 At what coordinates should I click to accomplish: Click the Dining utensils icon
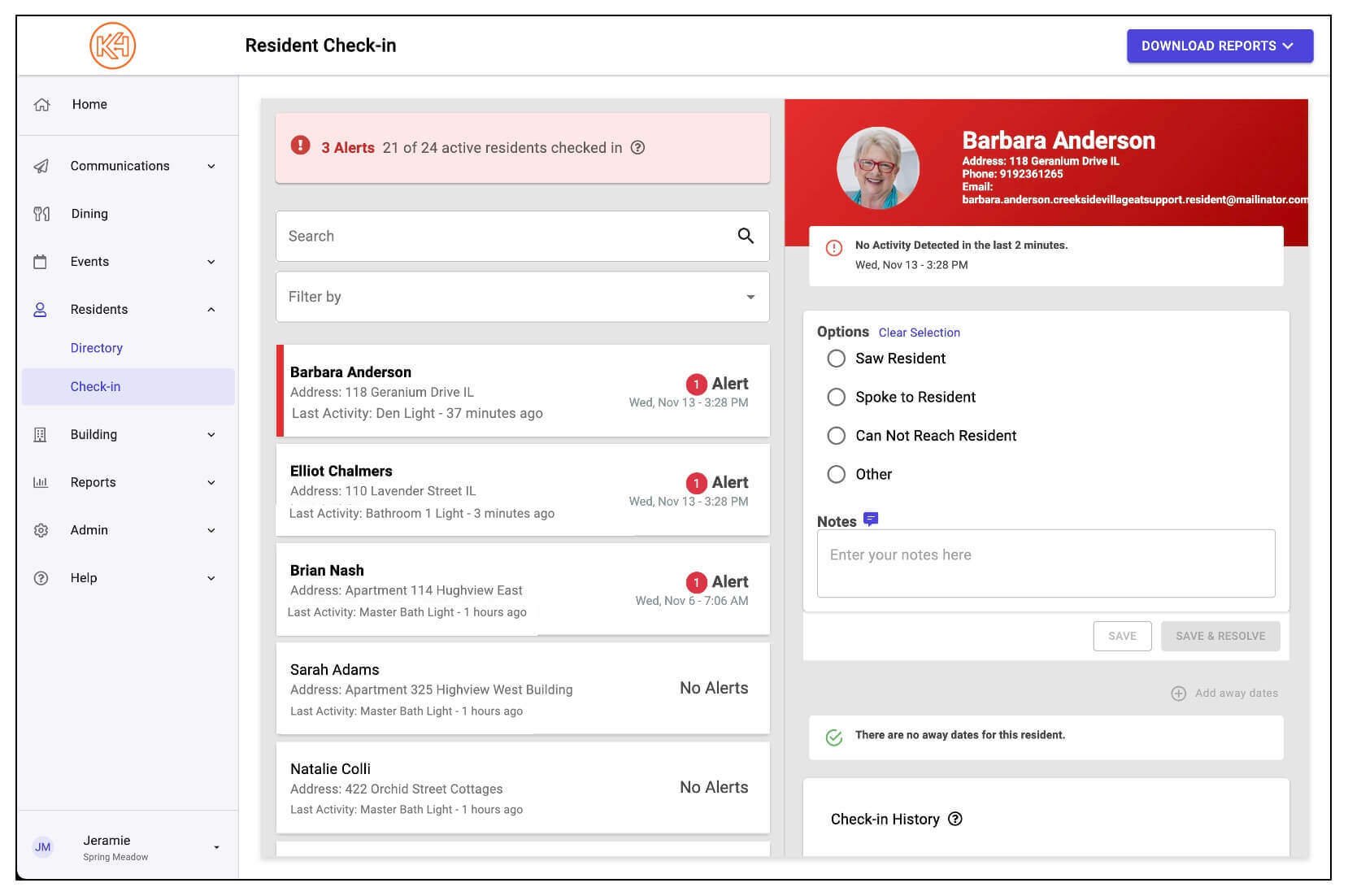41,213
